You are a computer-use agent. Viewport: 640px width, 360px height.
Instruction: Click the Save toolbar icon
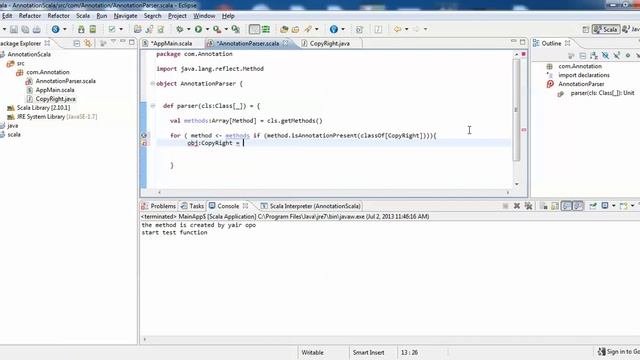click(x=13, y=29)
